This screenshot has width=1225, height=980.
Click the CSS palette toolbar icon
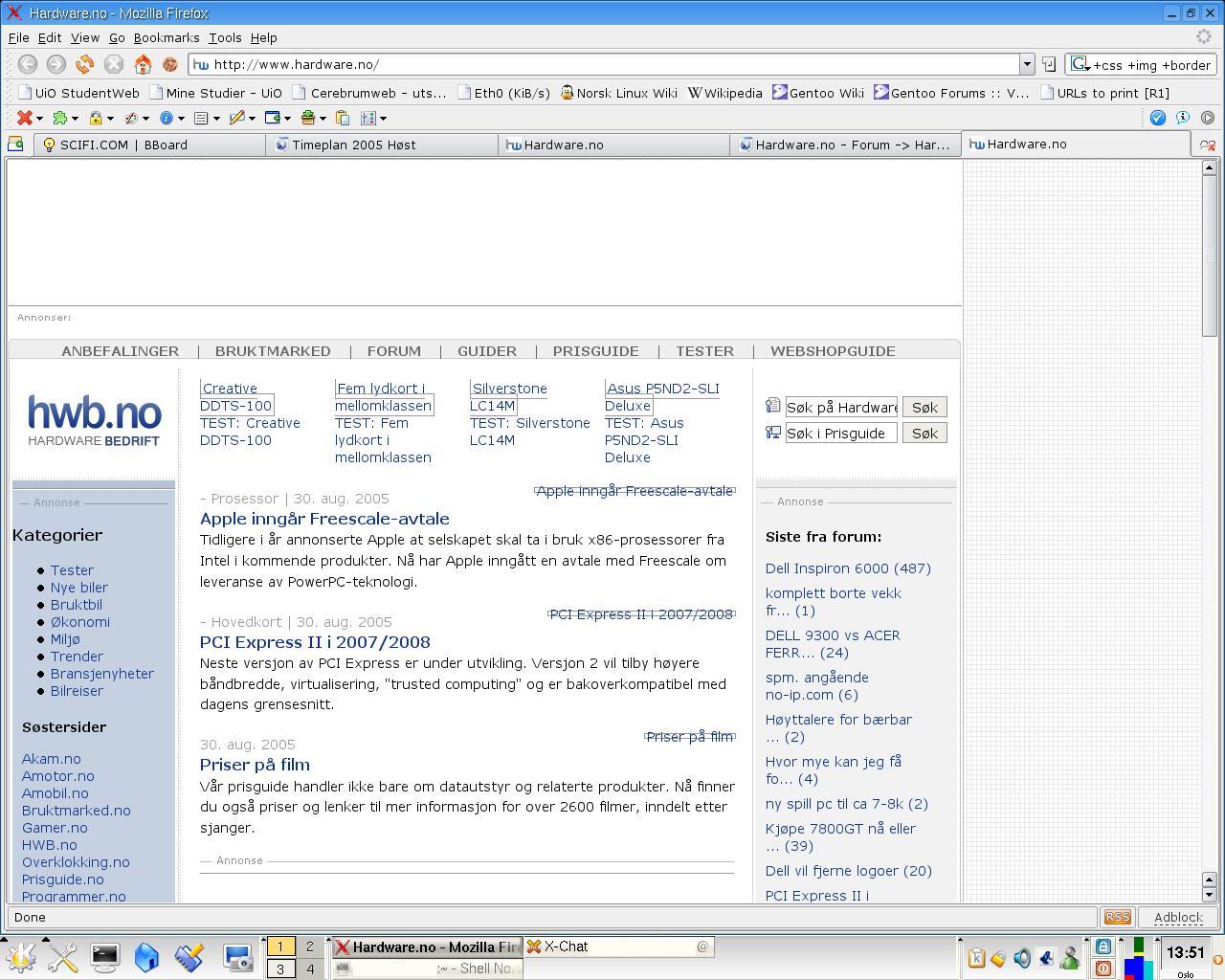click(131, 118)
